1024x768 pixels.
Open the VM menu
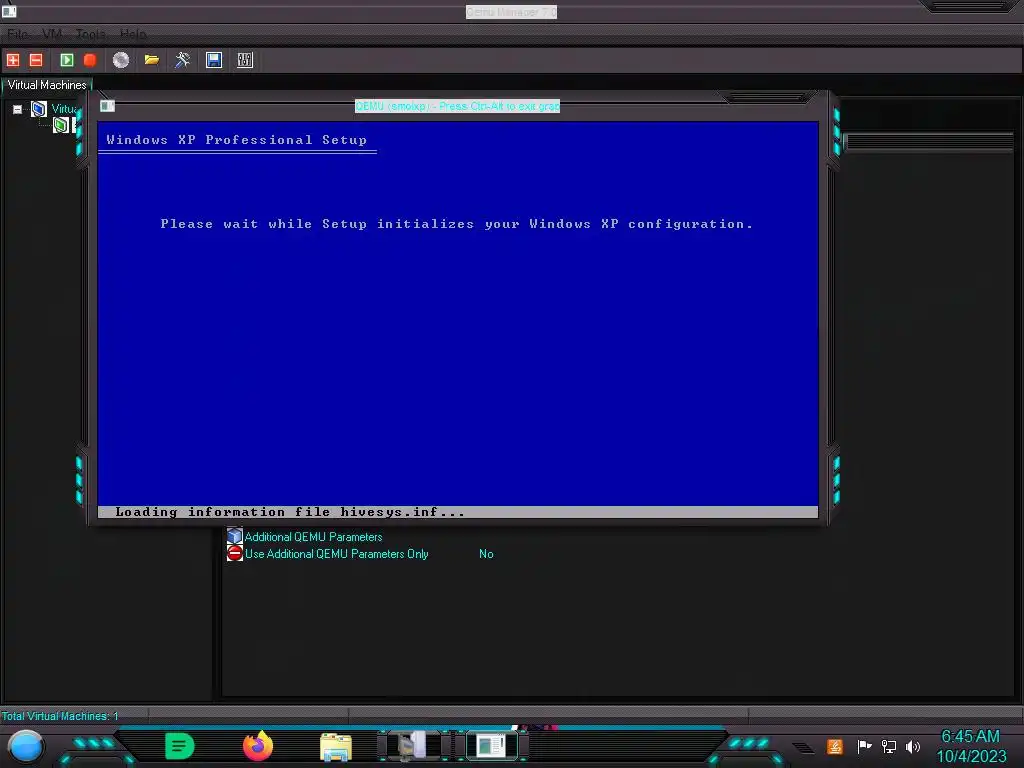[x=52, y=34]
